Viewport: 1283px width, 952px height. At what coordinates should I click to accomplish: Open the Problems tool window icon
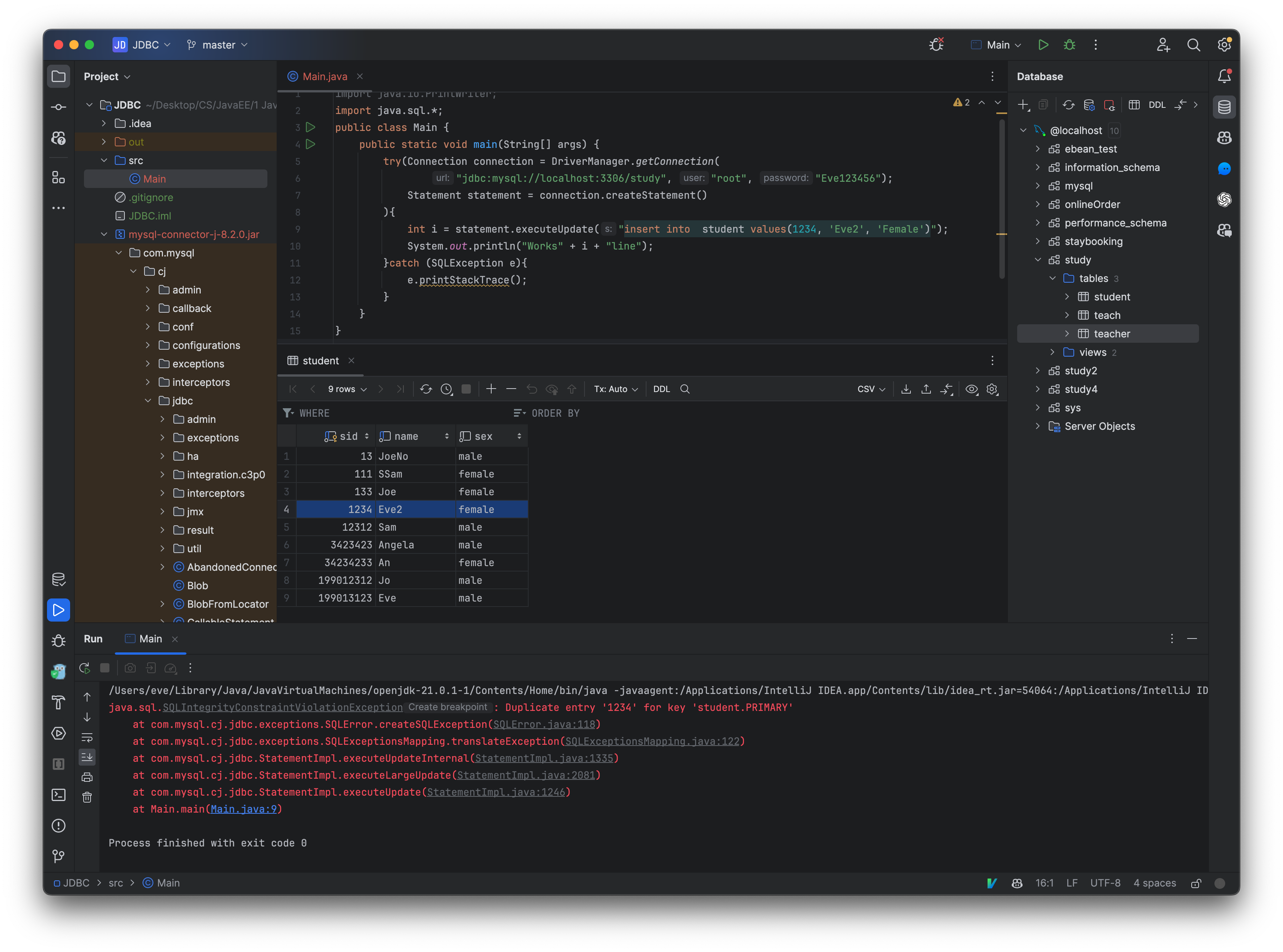coord(58,826)
